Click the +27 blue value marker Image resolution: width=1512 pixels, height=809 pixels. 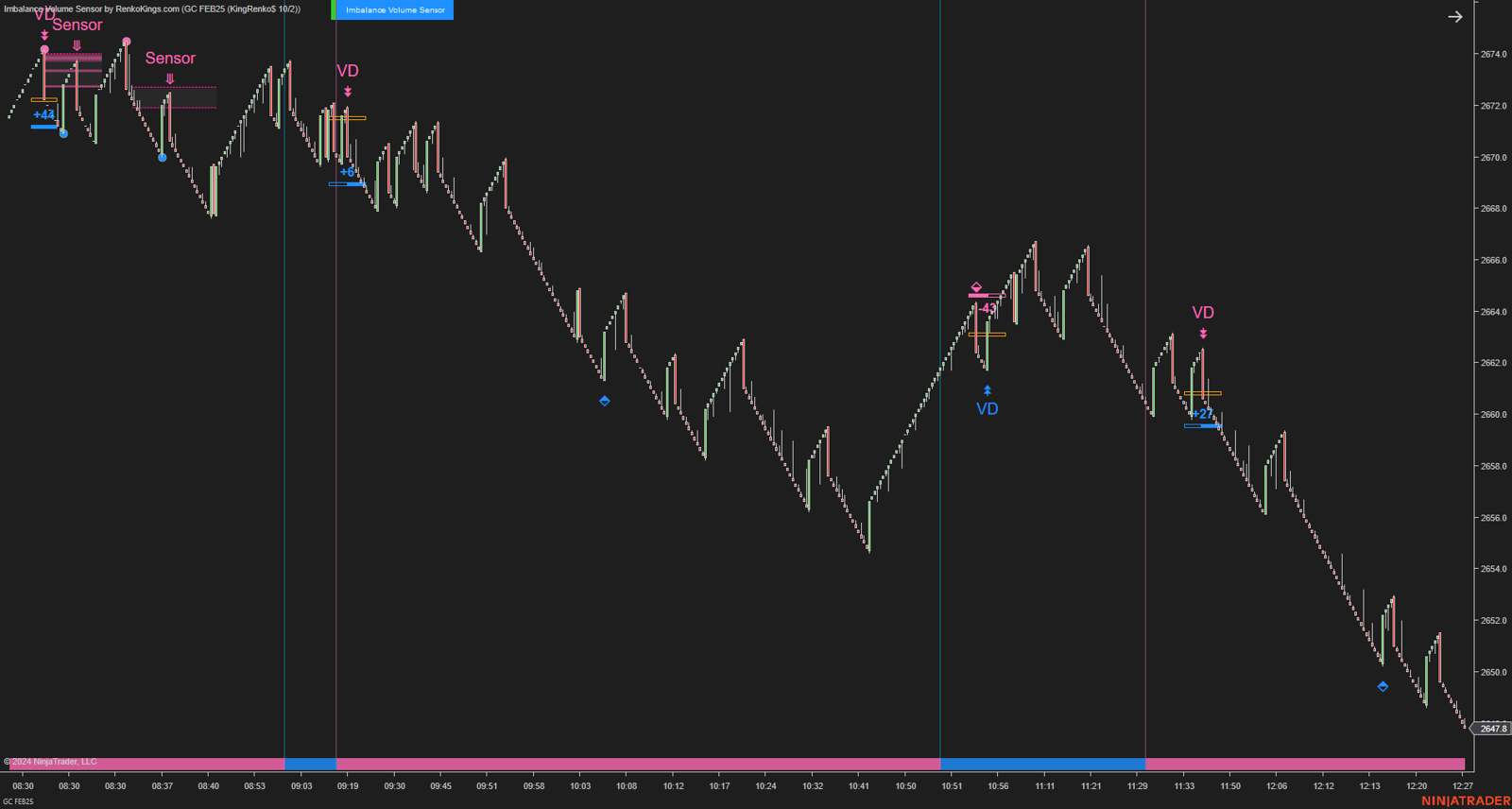click(x=1201, y=414)
